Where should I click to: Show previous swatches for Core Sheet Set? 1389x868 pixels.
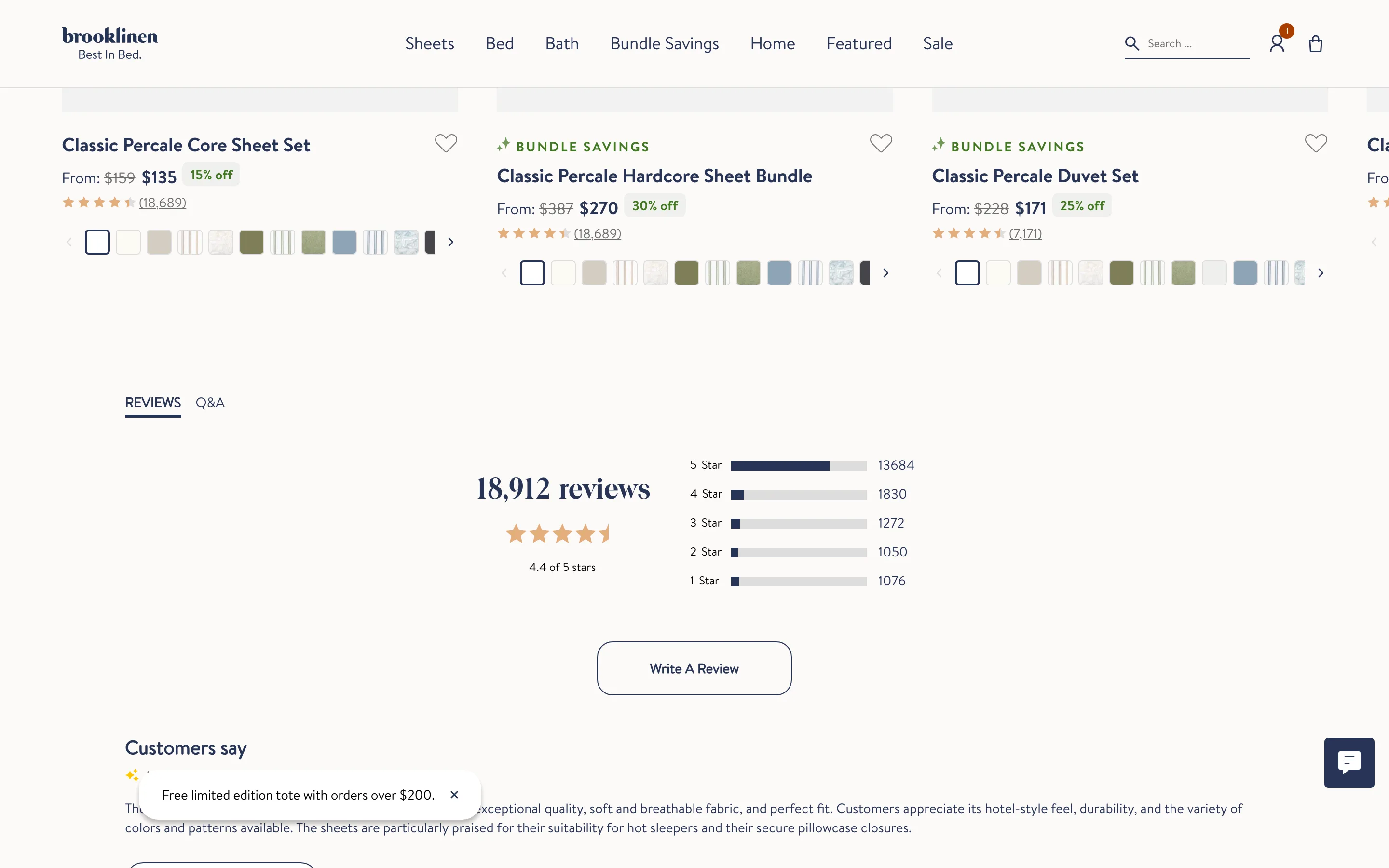pos(69,242)
